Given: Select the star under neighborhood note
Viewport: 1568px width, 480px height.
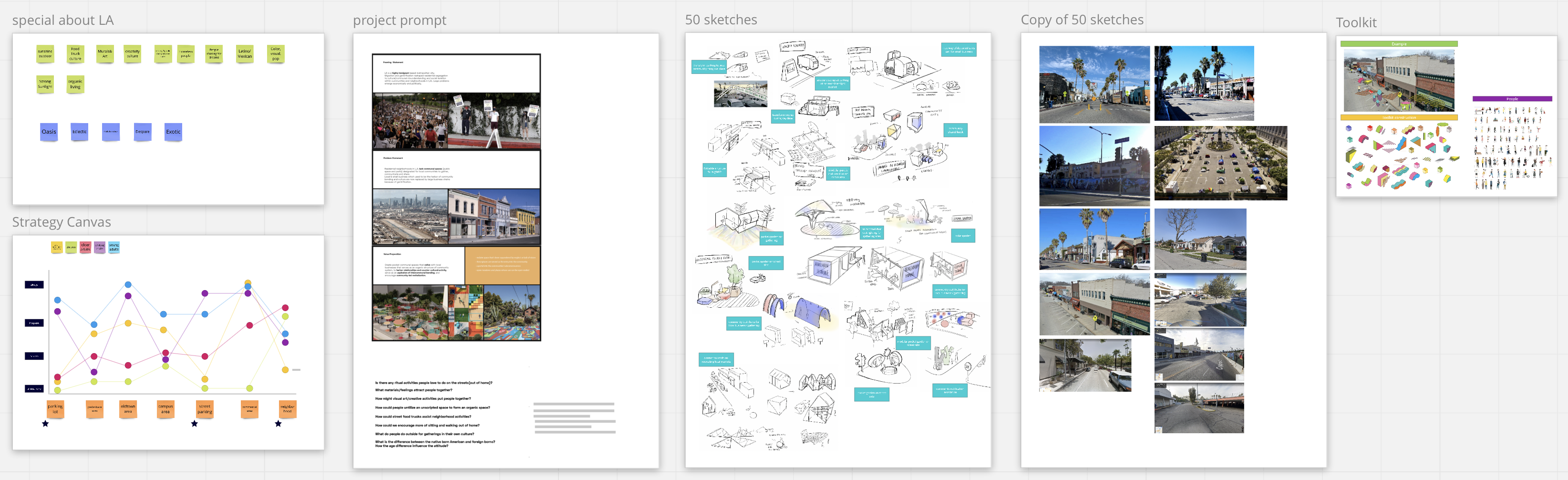Looking at the screenshot, I should (x=278, y=423).
